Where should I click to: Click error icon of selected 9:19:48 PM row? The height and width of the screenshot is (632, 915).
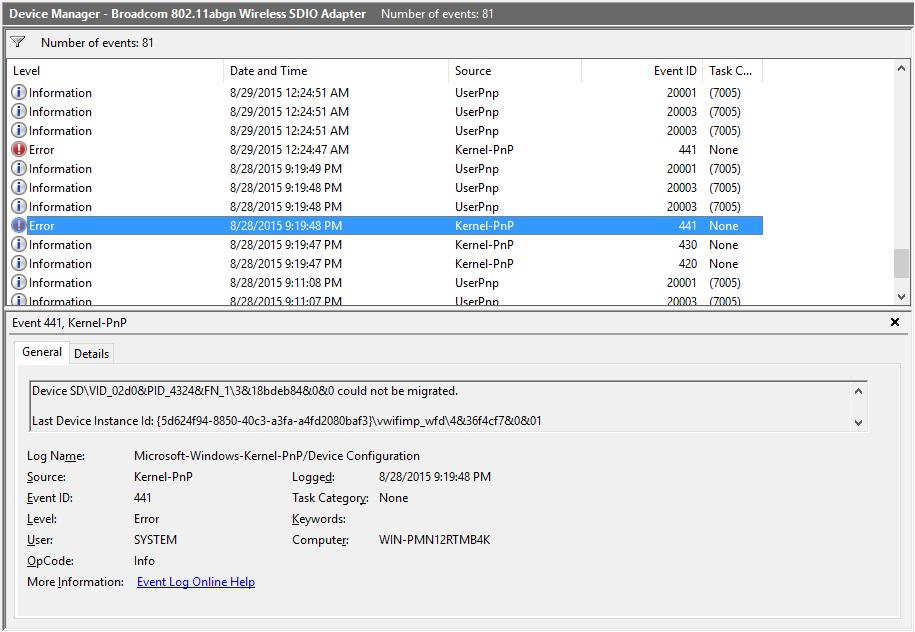[19, 225]
